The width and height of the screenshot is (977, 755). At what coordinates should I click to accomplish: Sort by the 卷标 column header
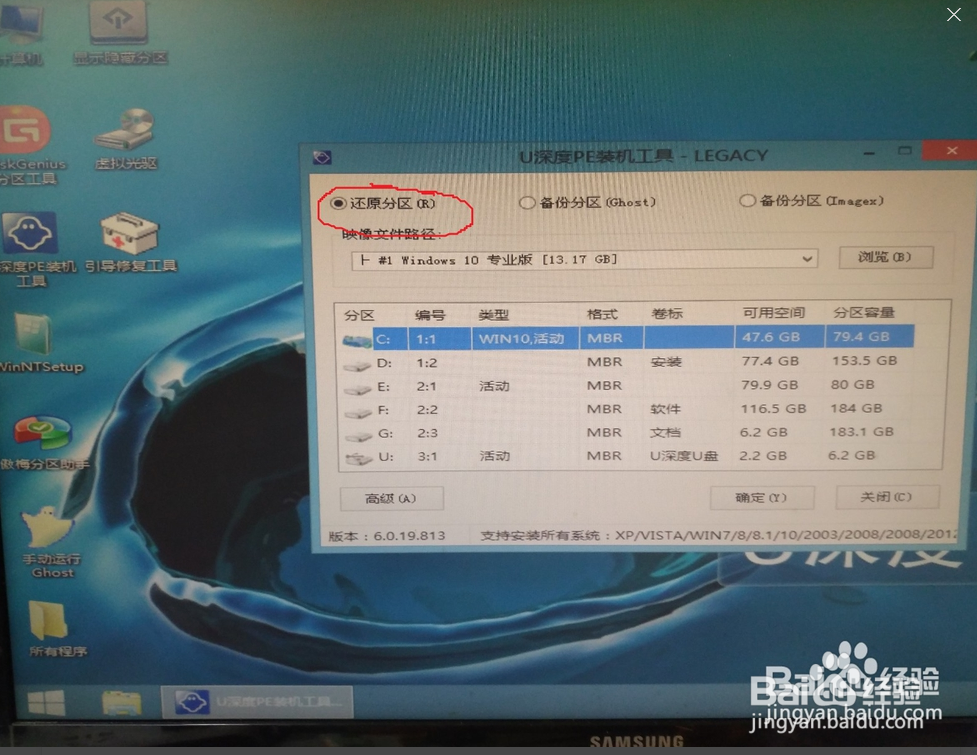point(667,313)
